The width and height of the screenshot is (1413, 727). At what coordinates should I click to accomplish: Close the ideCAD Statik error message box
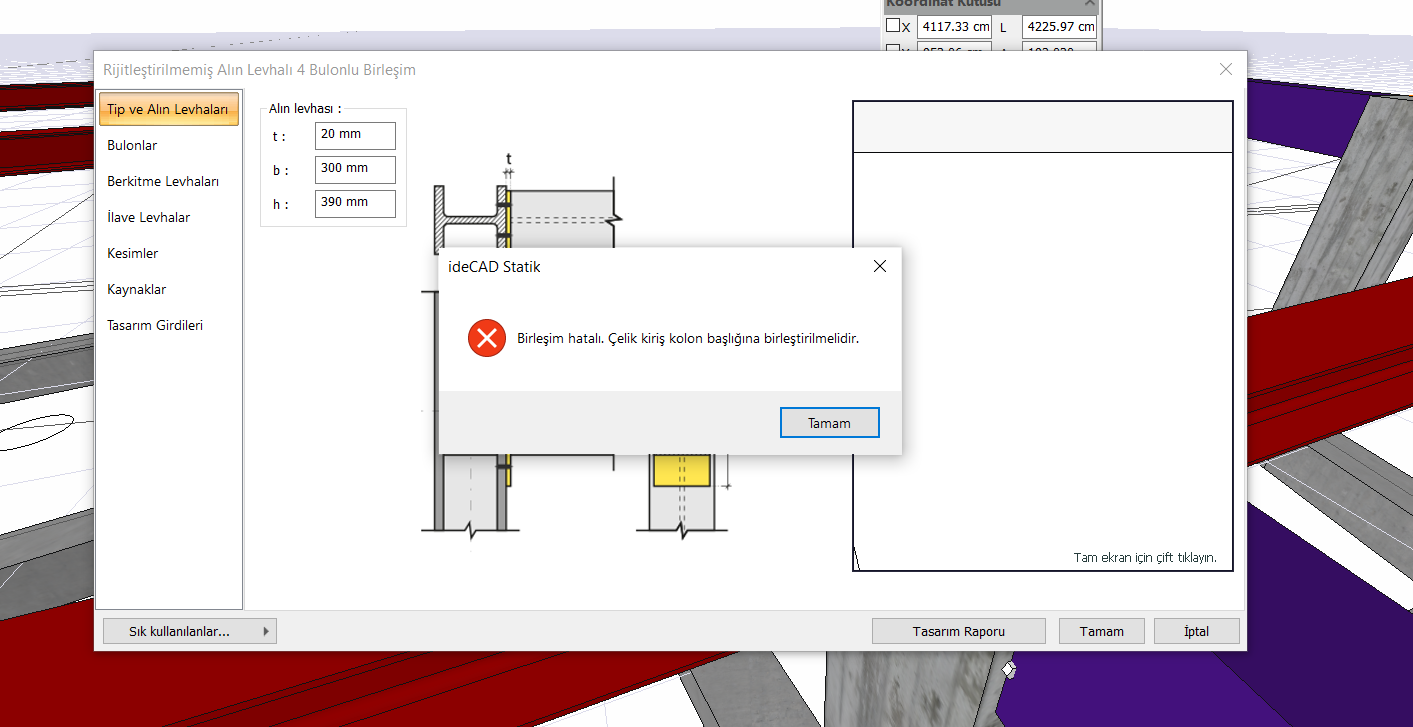879,266
